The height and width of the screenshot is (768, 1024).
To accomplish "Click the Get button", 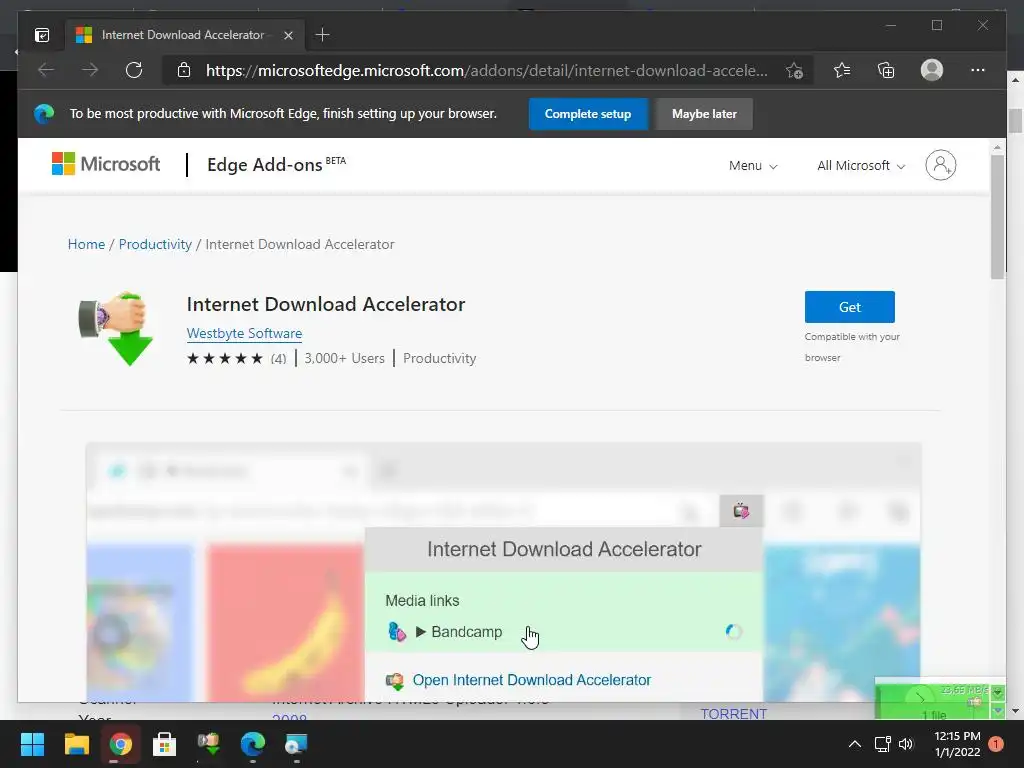I will (849, 307).
